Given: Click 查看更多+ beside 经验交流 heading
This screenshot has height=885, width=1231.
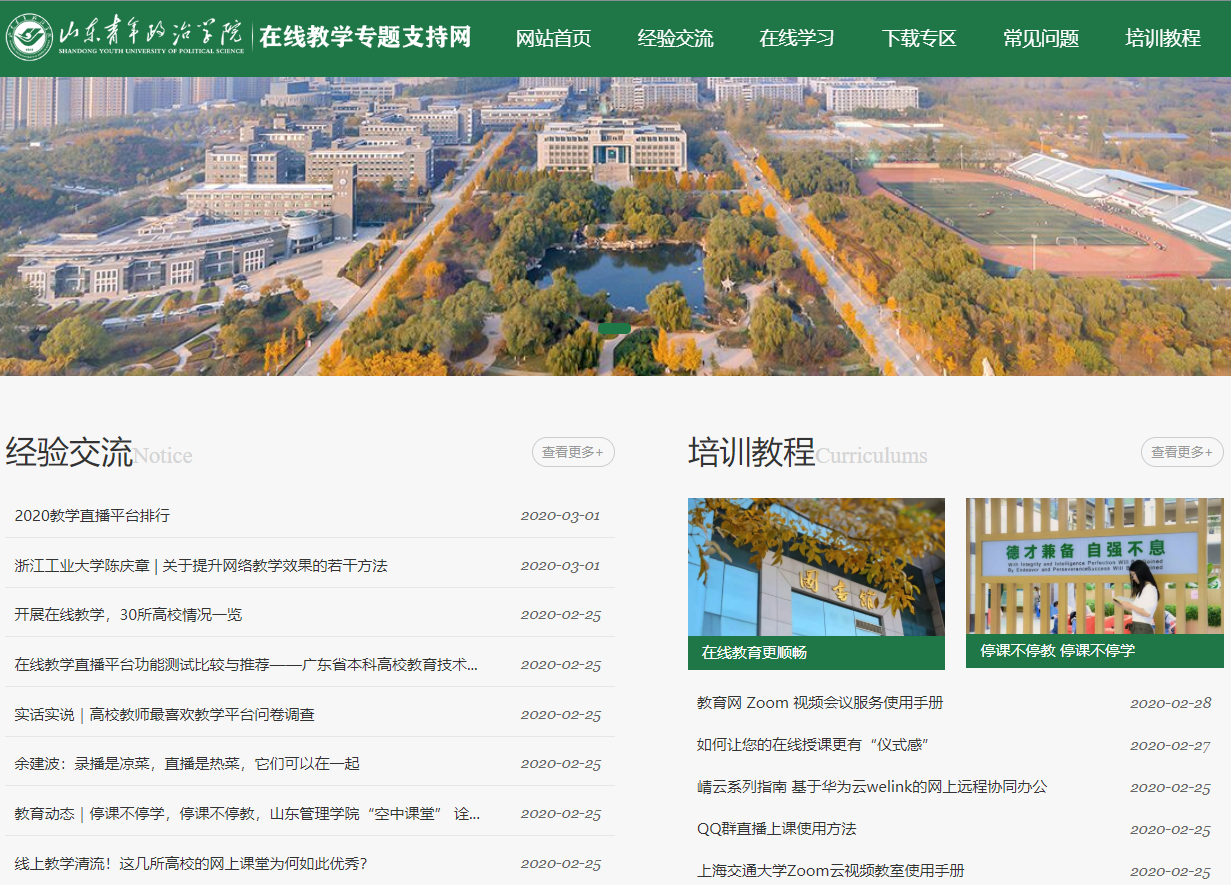Looking at the screenshot, I should click(x=573, y=452).
